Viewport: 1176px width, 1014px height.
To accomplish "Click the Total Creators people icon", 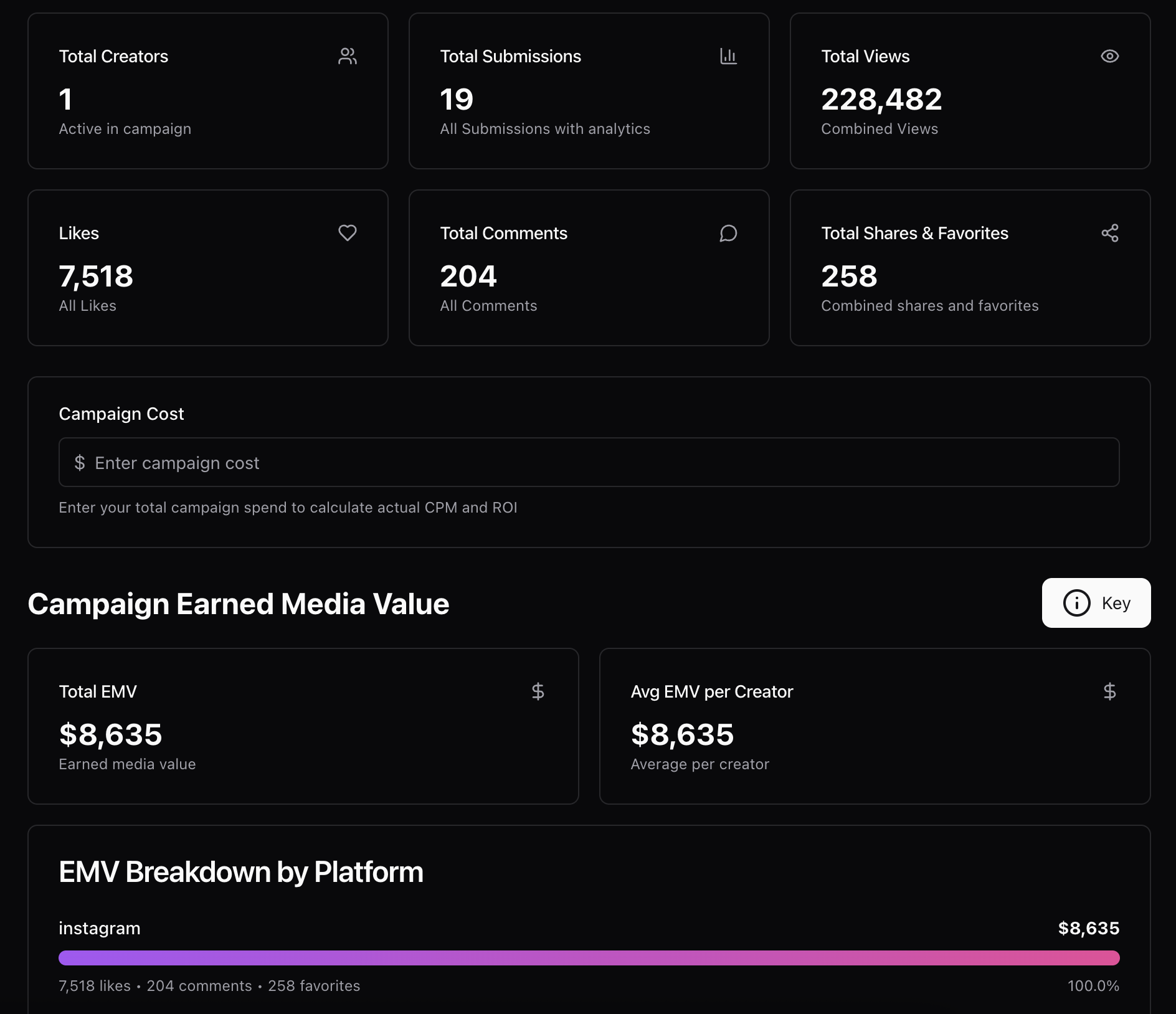I will pyautogui.click(x=348, y=56).
